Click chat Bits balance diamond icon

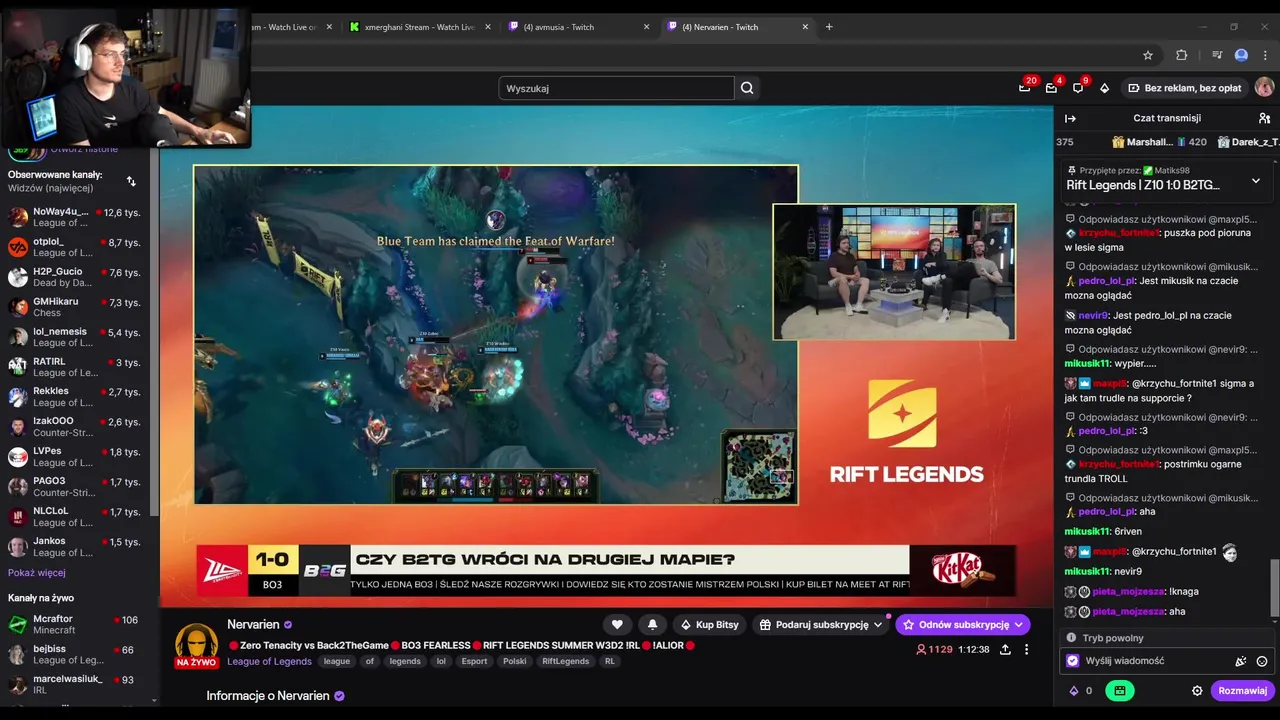click(x=1075, y=691)
